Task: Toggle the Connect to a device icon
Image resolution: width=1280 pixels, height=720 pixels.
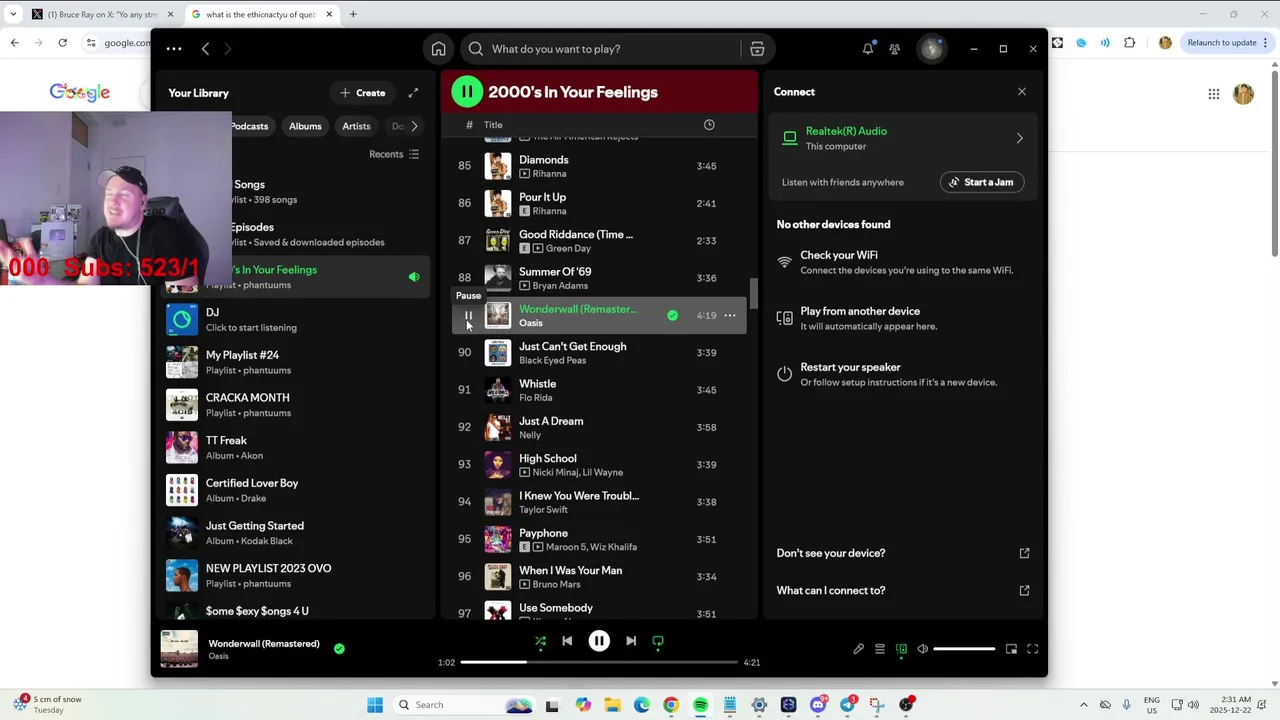Action: coord(901,649)
